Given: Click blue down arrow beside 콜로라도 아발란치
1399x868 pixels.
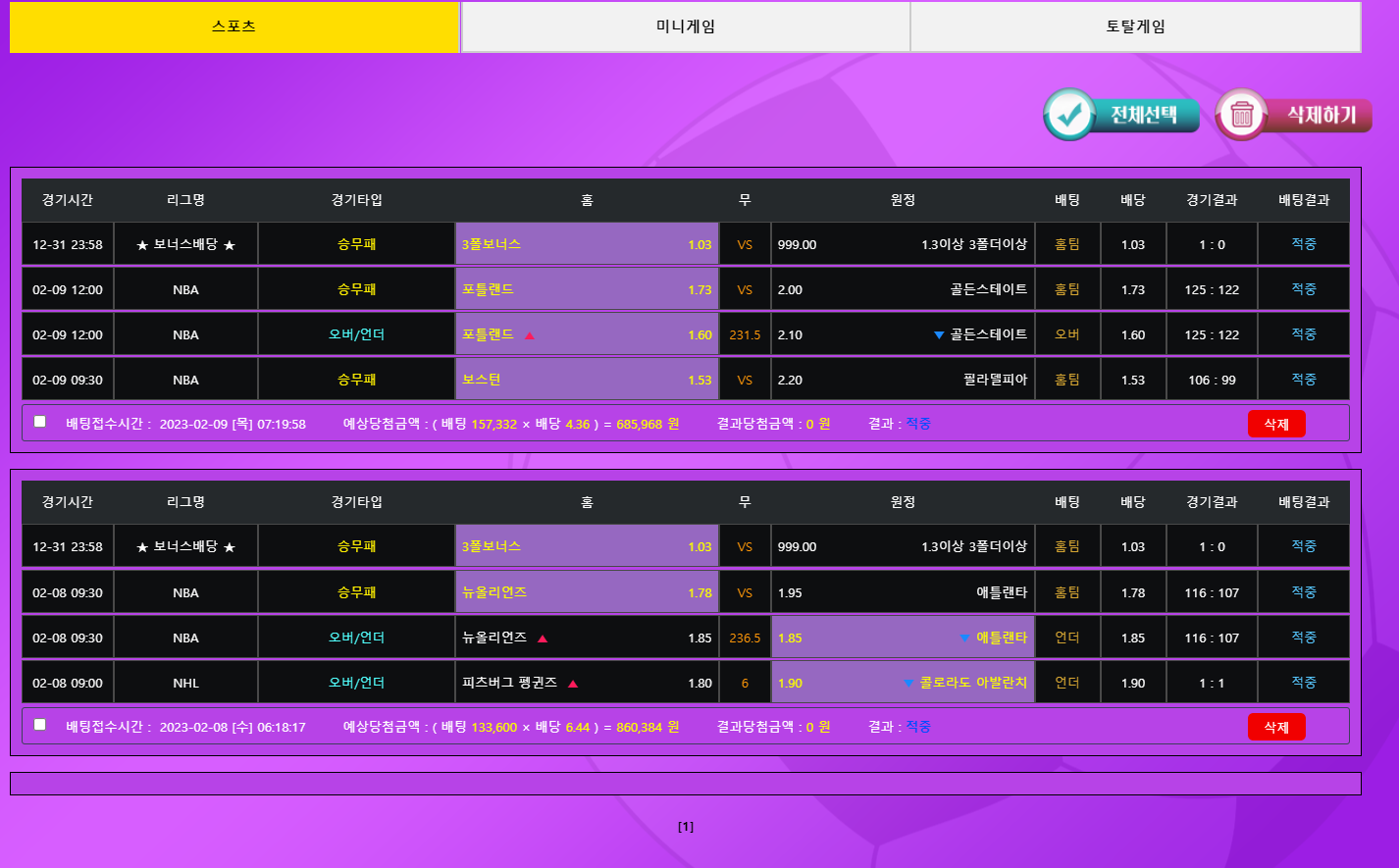Looking at the screenshot, I should click(x=908, y=684).
